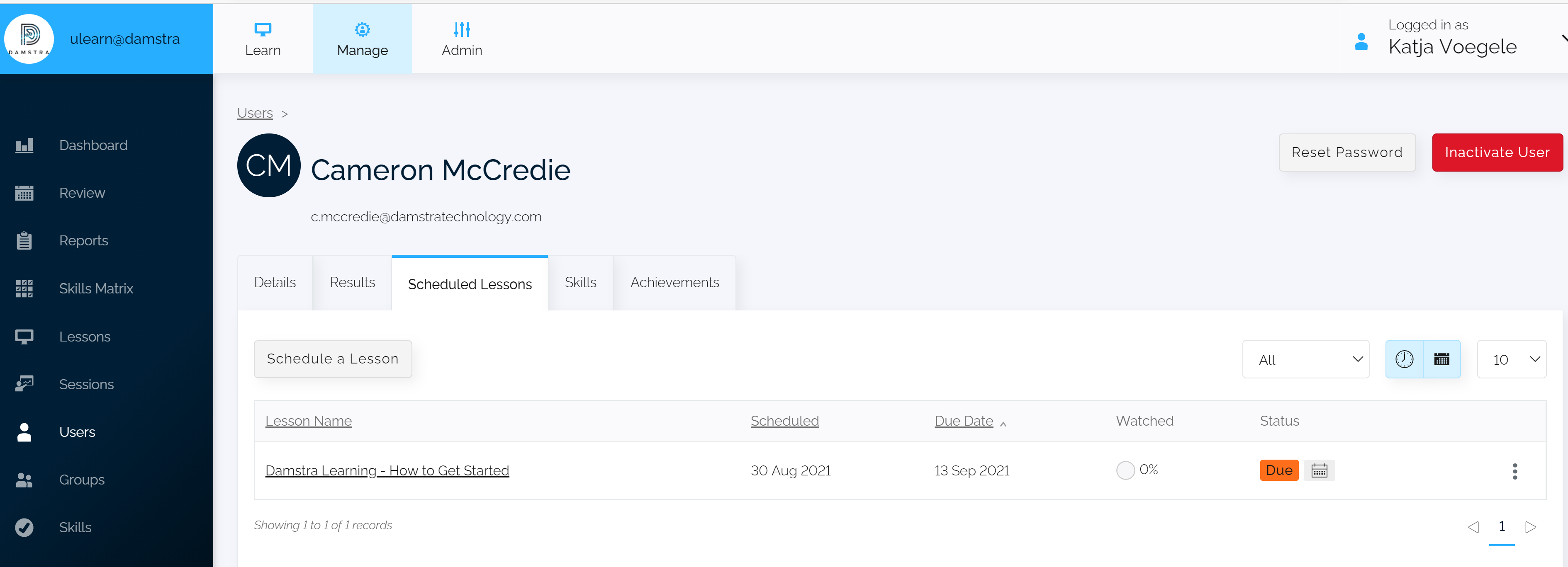Click the Damstra logo in the header
This screenshot has width=1568, height=567.
(x=29, y=38)
